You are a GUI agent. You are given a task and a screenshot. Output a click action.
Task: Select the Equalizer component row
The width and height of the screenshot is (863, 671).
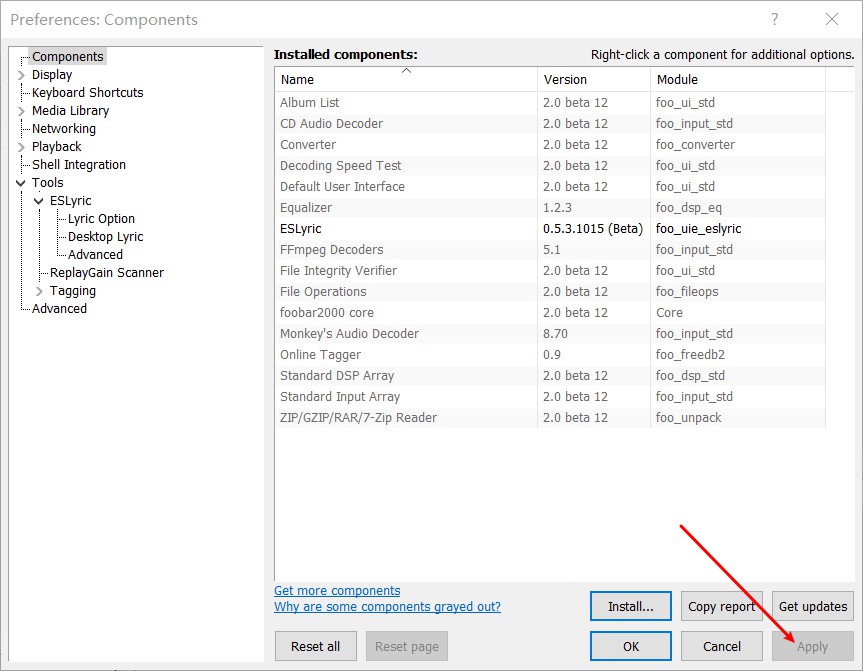(x=550, y=208)
